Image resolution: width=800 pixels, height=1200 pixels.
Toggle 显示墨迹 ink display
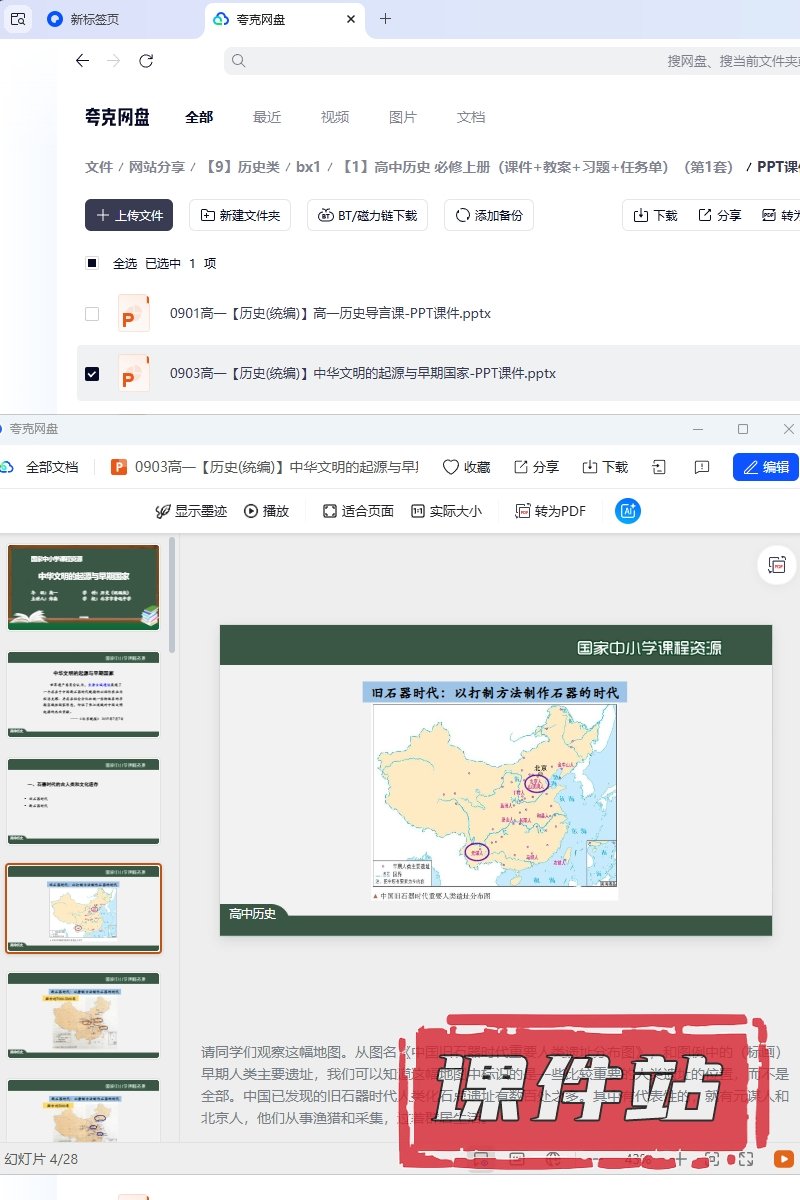click(191, 511)
